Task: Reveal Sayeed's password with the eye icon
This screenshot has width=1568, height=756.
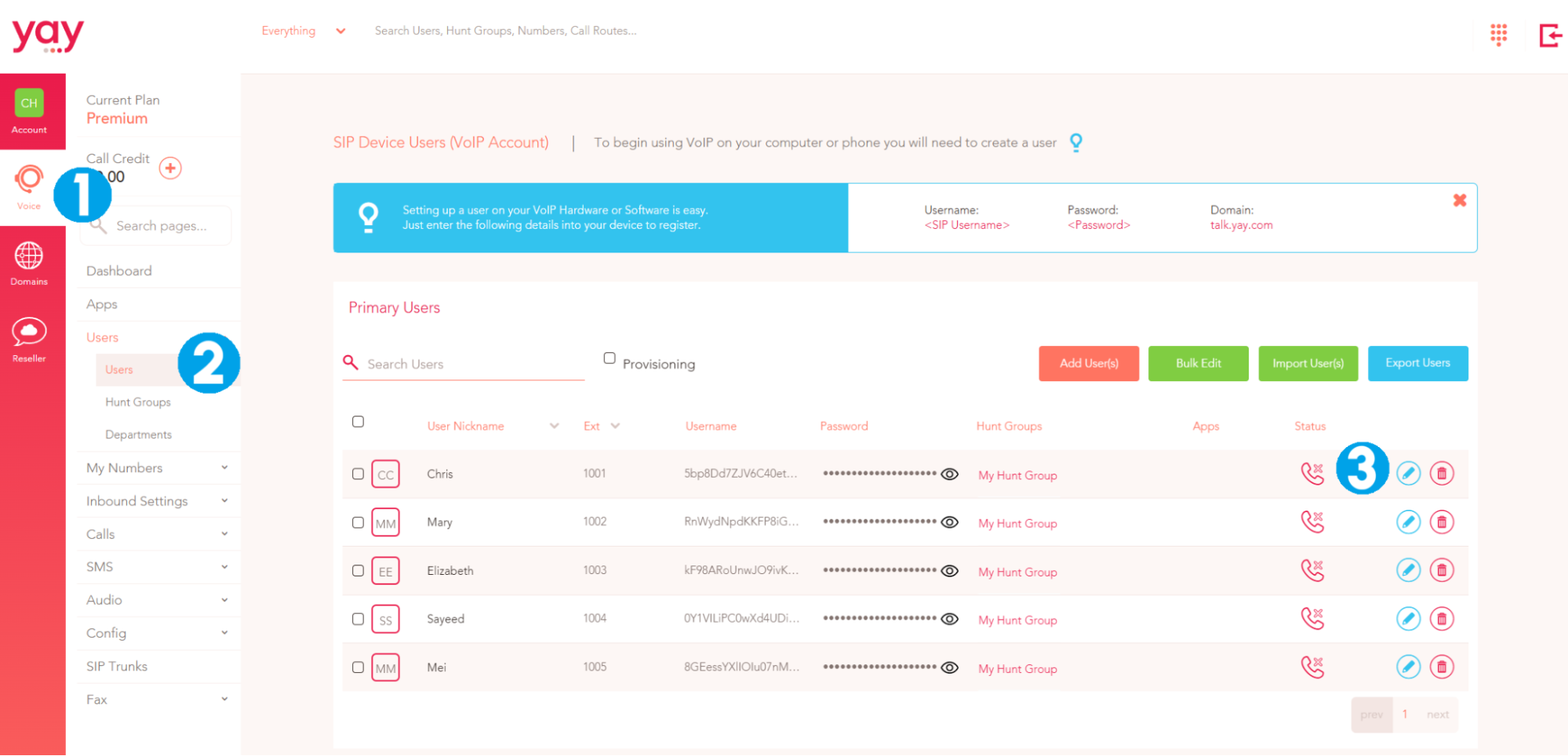Action: click(949, 619)
